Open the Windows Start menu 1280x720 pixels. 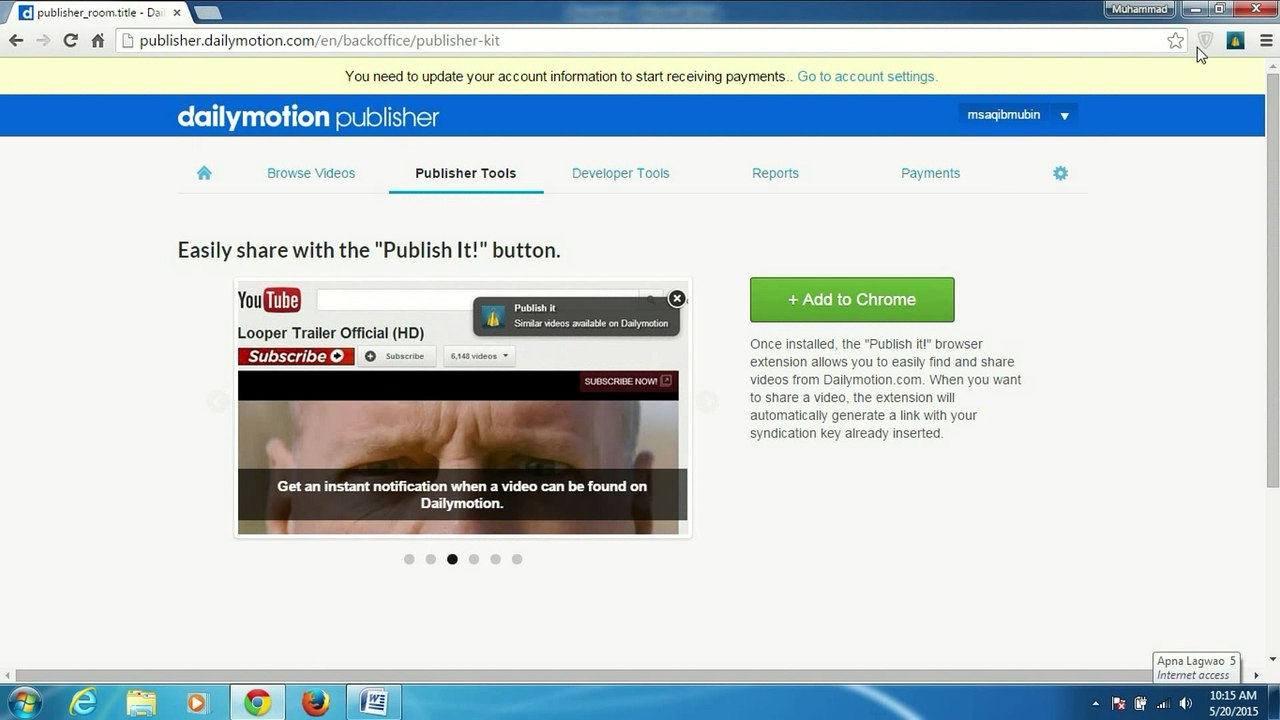[x=23, y=703]
